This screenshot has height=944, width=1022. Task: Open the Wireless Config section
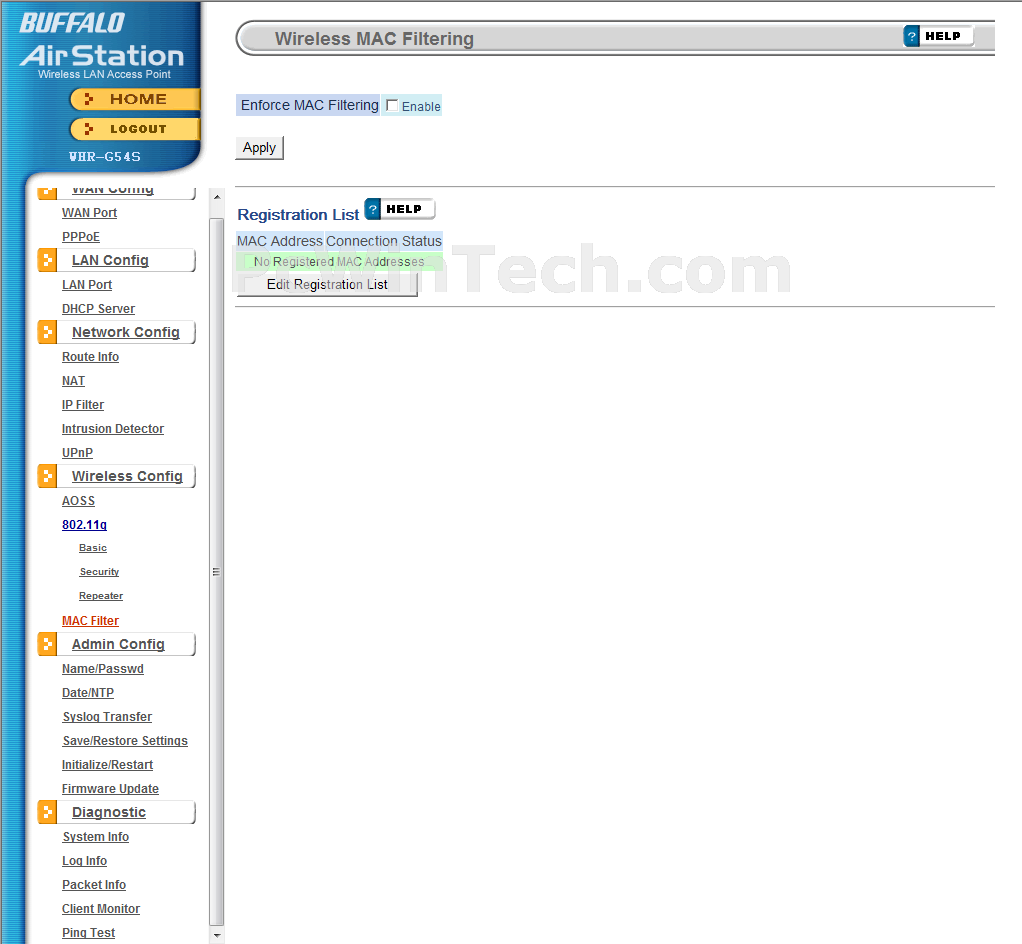click(127, 476)
